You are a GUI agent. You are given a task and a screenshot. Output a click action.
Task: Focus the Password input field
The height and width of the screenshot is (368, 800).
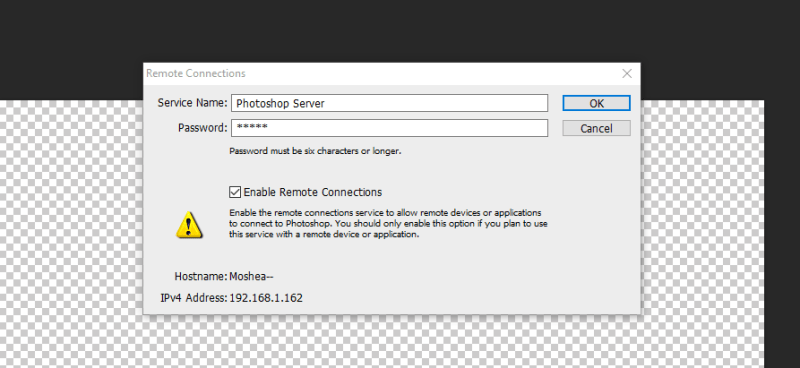point(389,128)
